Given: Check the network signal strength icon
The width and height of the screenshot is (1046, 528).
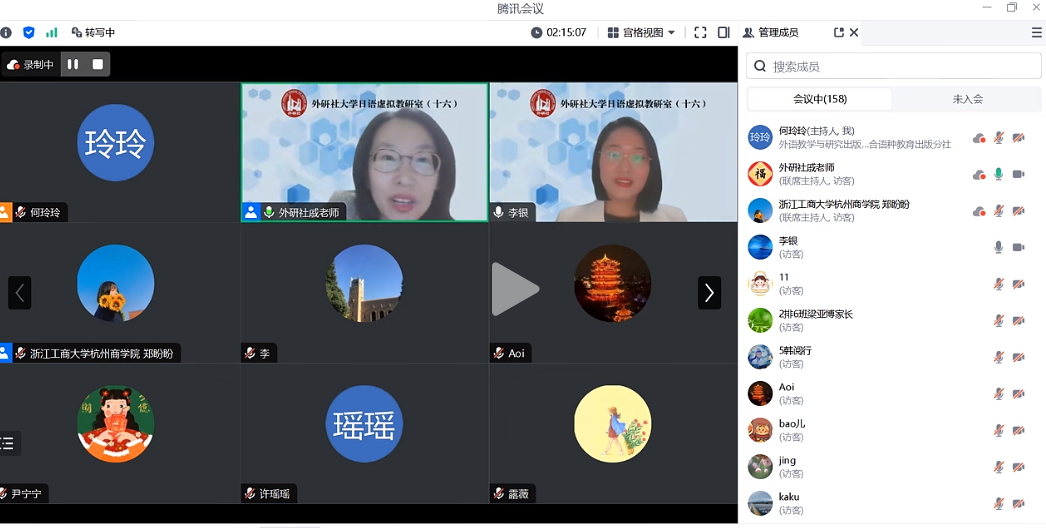Looking at the screenshot, I should click(x=52, y=33).
